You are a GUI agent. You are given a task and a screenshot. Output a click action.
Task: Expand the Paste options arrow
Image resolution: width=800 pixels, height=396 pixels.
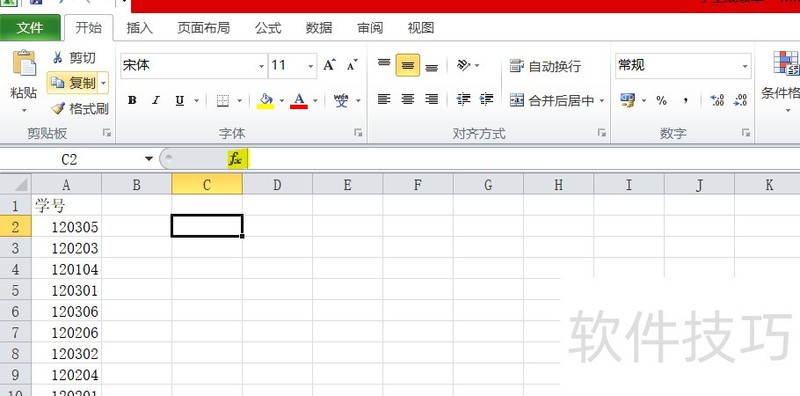pos(24,110)
